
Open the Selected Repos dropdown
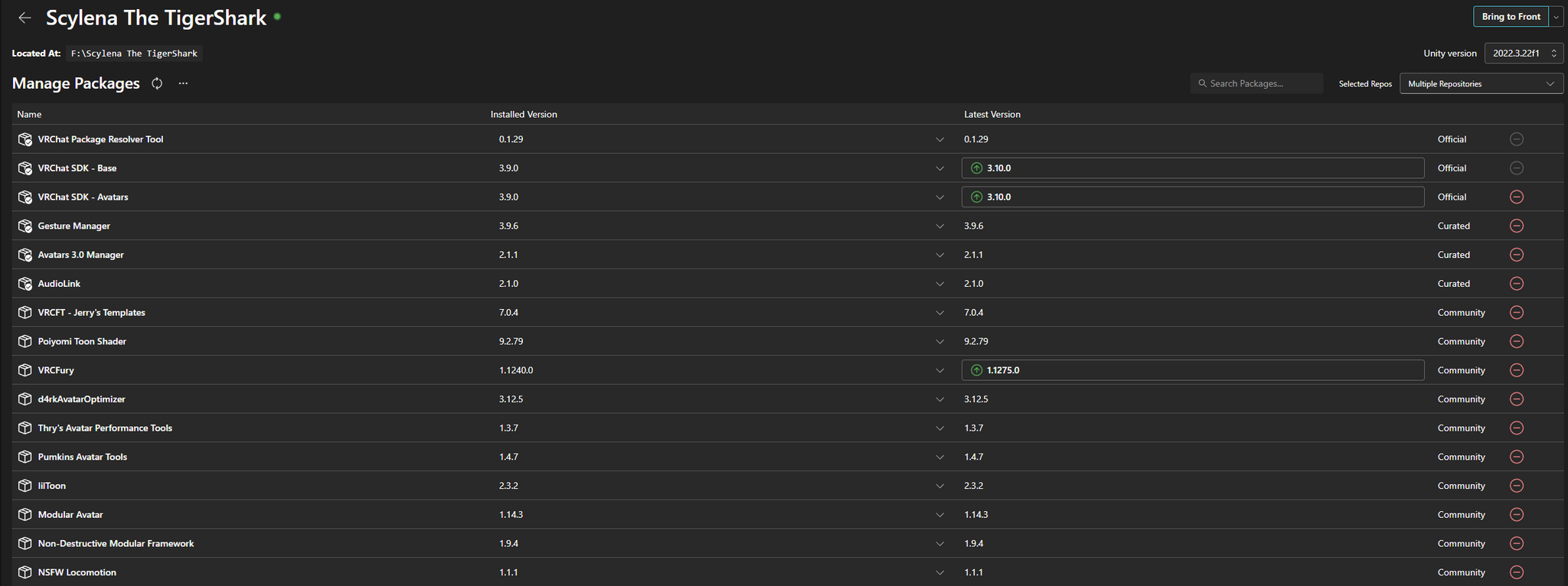[1481, 83]
